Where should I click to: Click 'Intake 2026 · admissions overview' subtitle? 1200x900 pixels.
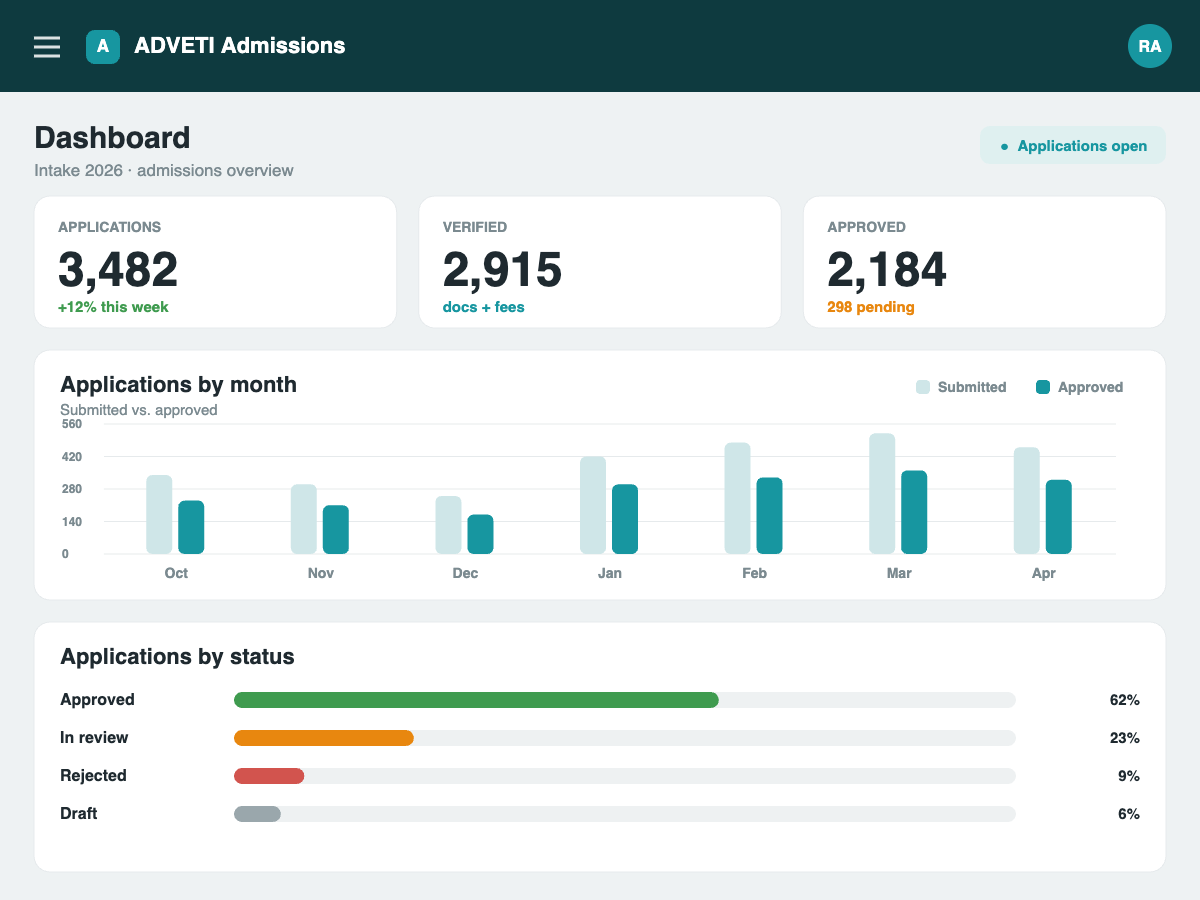click(x=164, y=171)
